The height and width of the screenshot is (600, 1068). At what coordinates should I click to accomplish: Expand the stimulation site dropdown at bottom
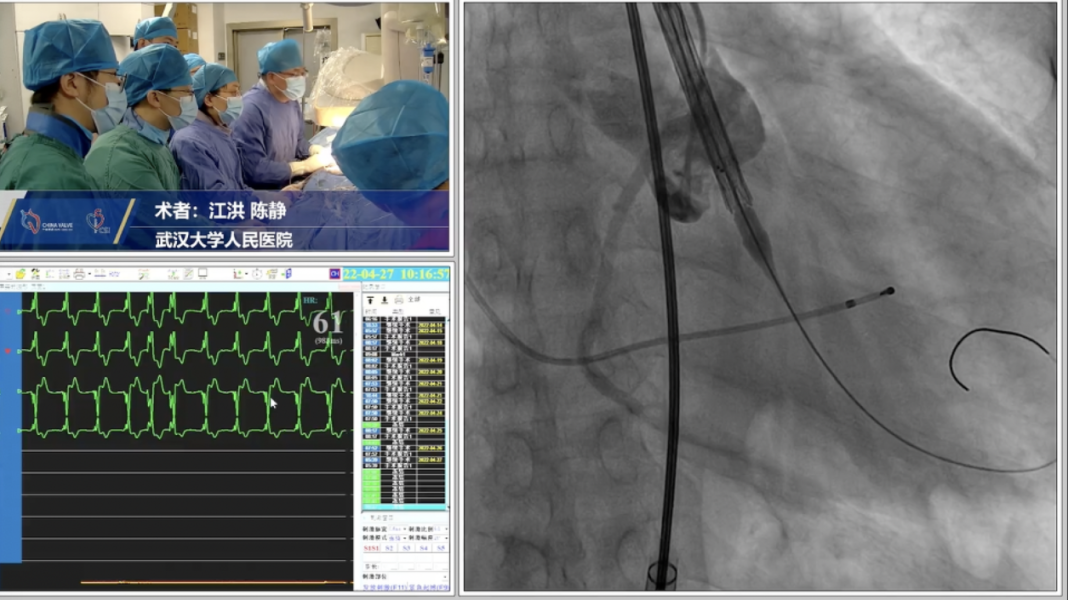[x=444, y=576]
